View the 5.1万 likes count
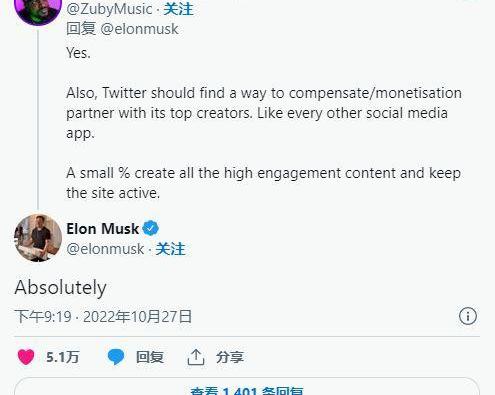 [x=63, y=357]
